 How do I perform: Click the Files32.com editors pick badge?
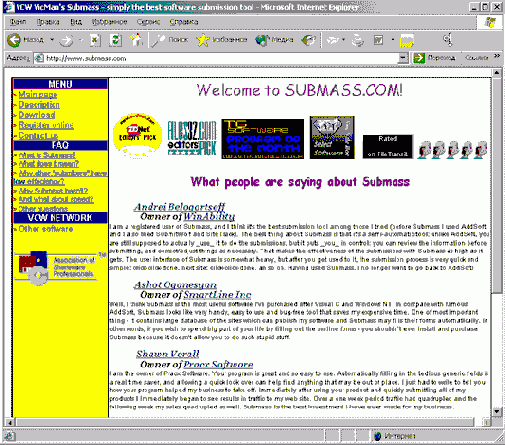(192, 138)
